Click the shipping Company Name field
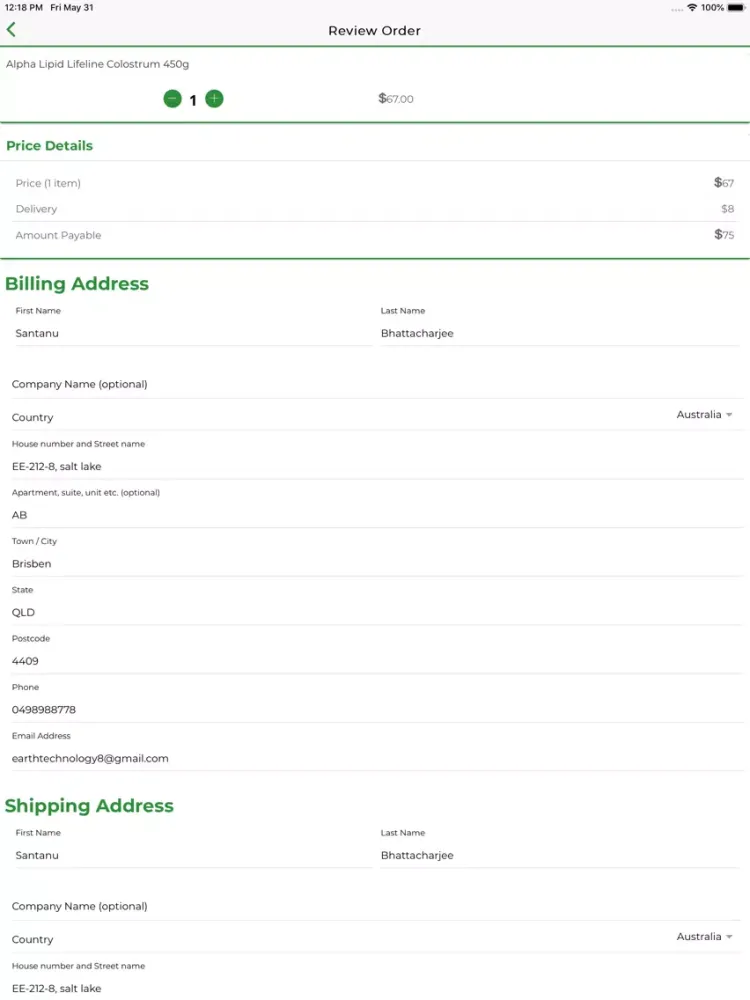750x1000 pixels. point(375,907)
